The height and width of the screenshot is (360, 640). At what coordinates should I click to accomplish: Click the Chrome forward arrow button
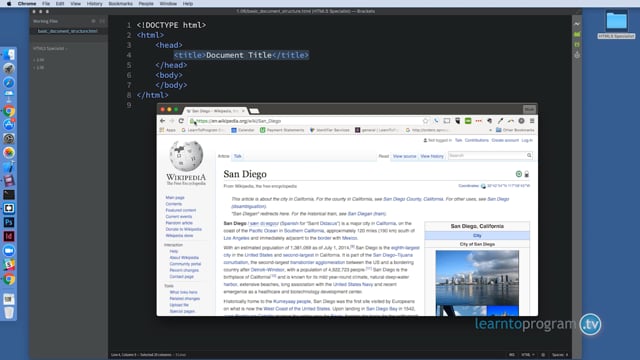coord(171,121)
